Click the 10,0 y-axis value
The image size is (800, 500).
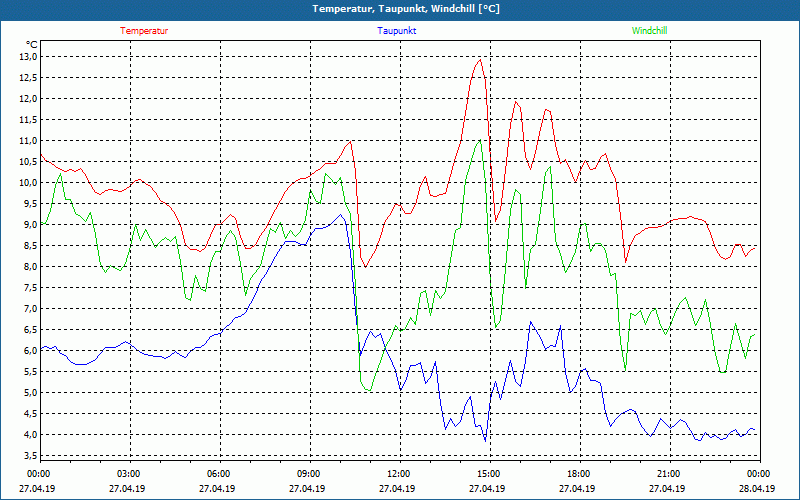(x=29, y=182)
